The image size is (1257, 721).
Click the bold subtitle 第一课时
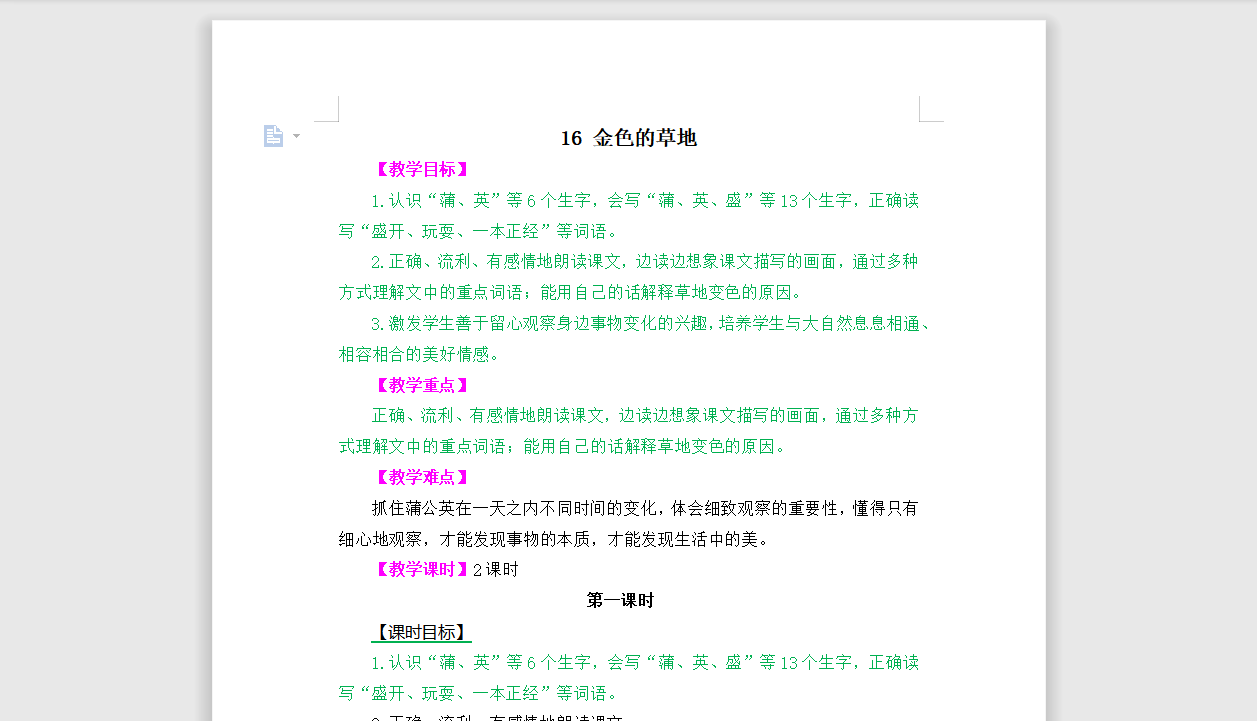click(620, 600)
